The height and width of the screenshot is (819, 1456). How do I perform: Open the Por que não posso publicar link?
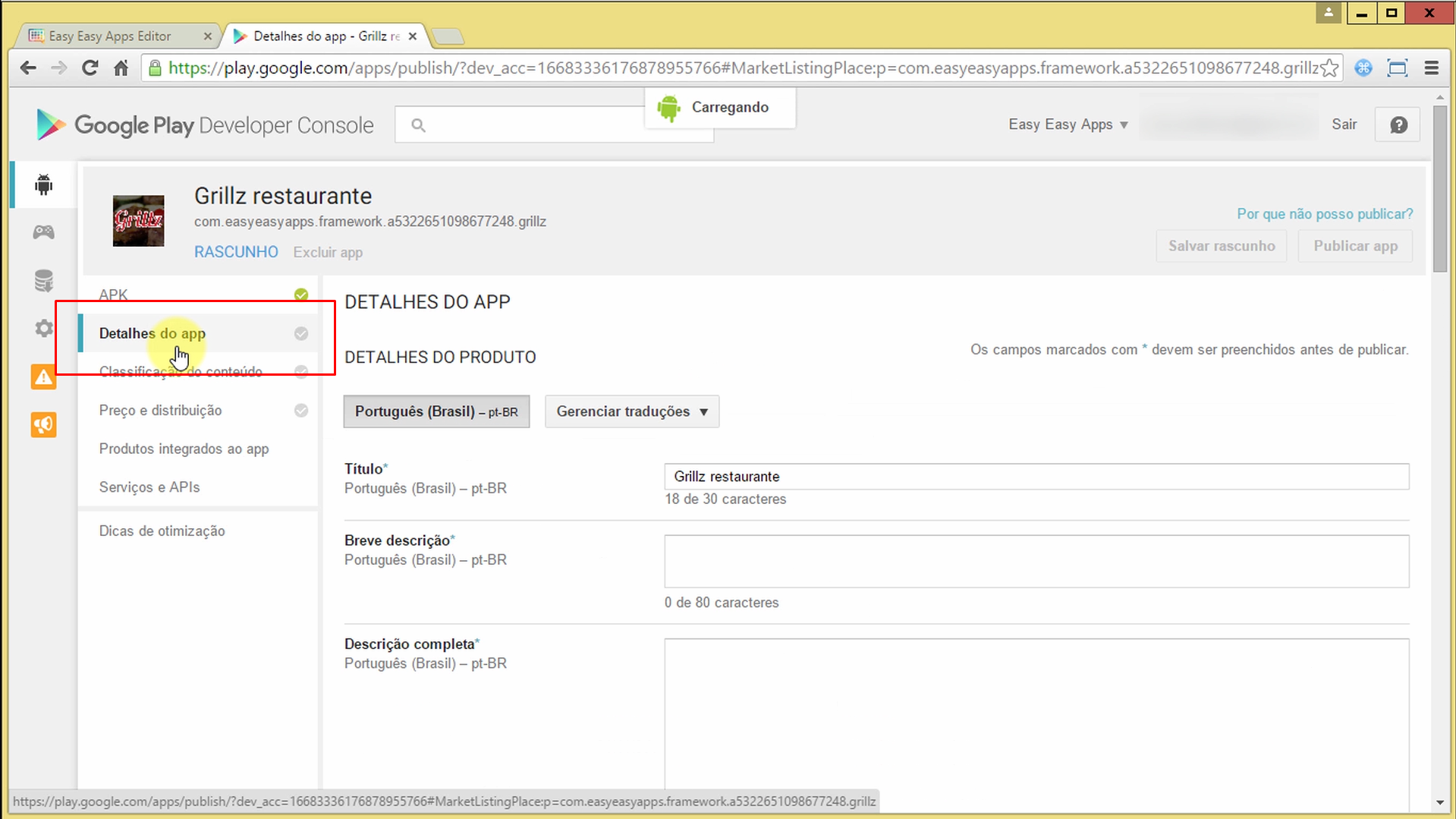click(x=1324, y=214)
